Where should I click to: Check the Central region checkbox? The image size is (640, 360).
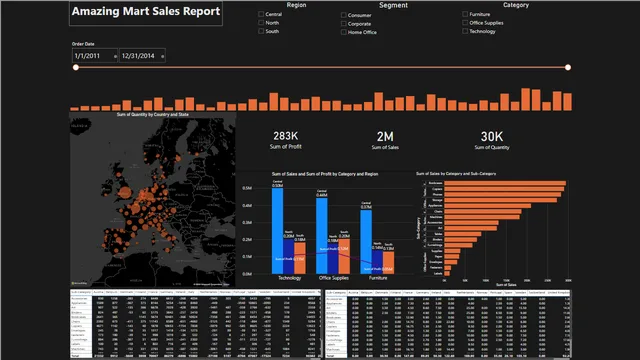click(261, 14)
